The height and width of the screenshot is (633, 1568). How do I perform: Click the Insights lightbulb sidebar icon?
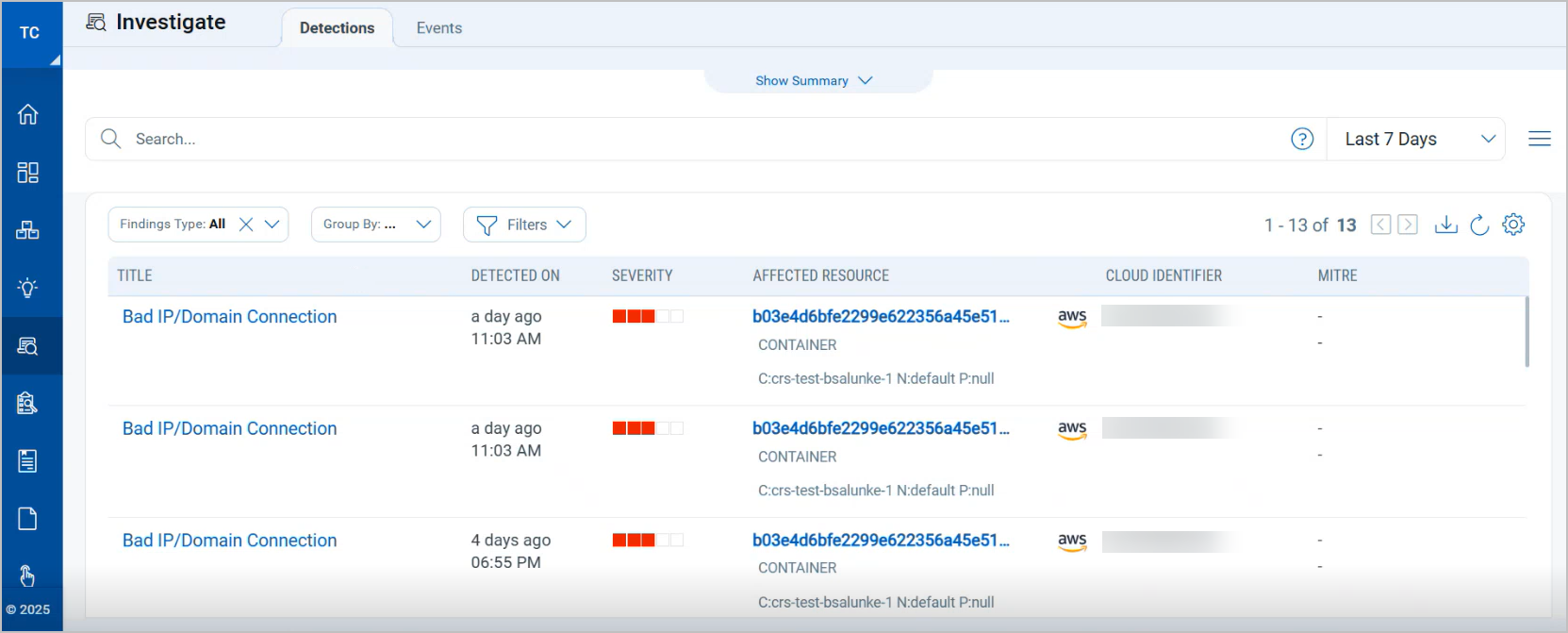[x=28, y=288]
